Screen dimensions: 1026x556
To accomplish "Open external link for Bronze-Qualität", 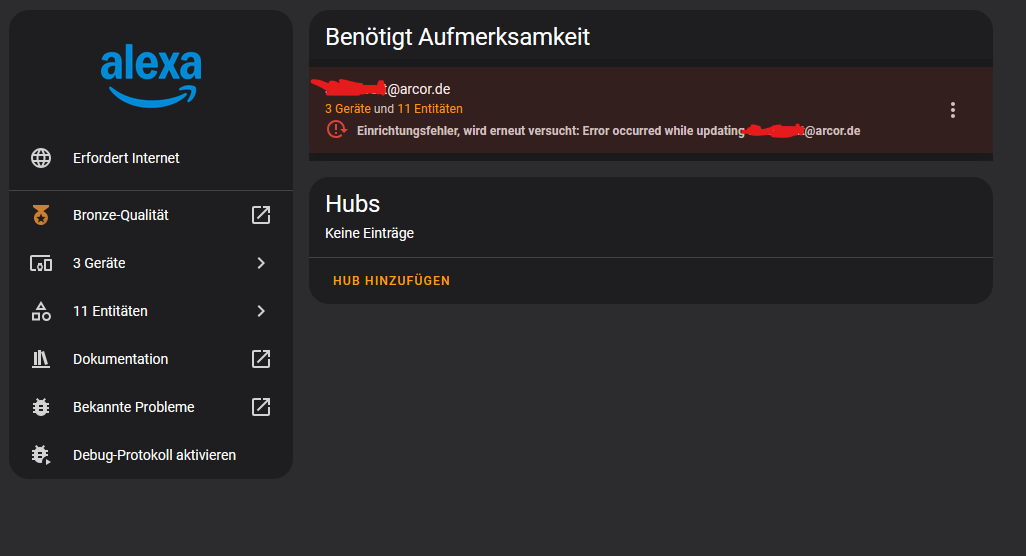I will (x=261, y=215).
